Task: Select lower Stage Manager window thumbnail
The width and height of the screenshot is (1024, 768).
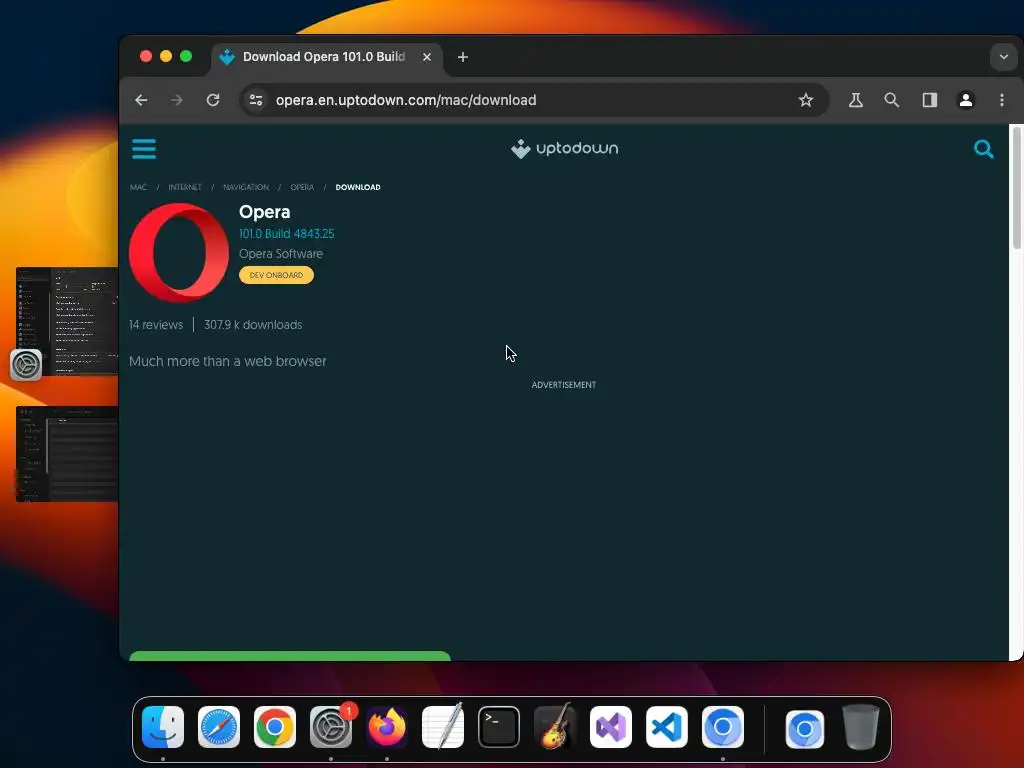Action: 67,454
